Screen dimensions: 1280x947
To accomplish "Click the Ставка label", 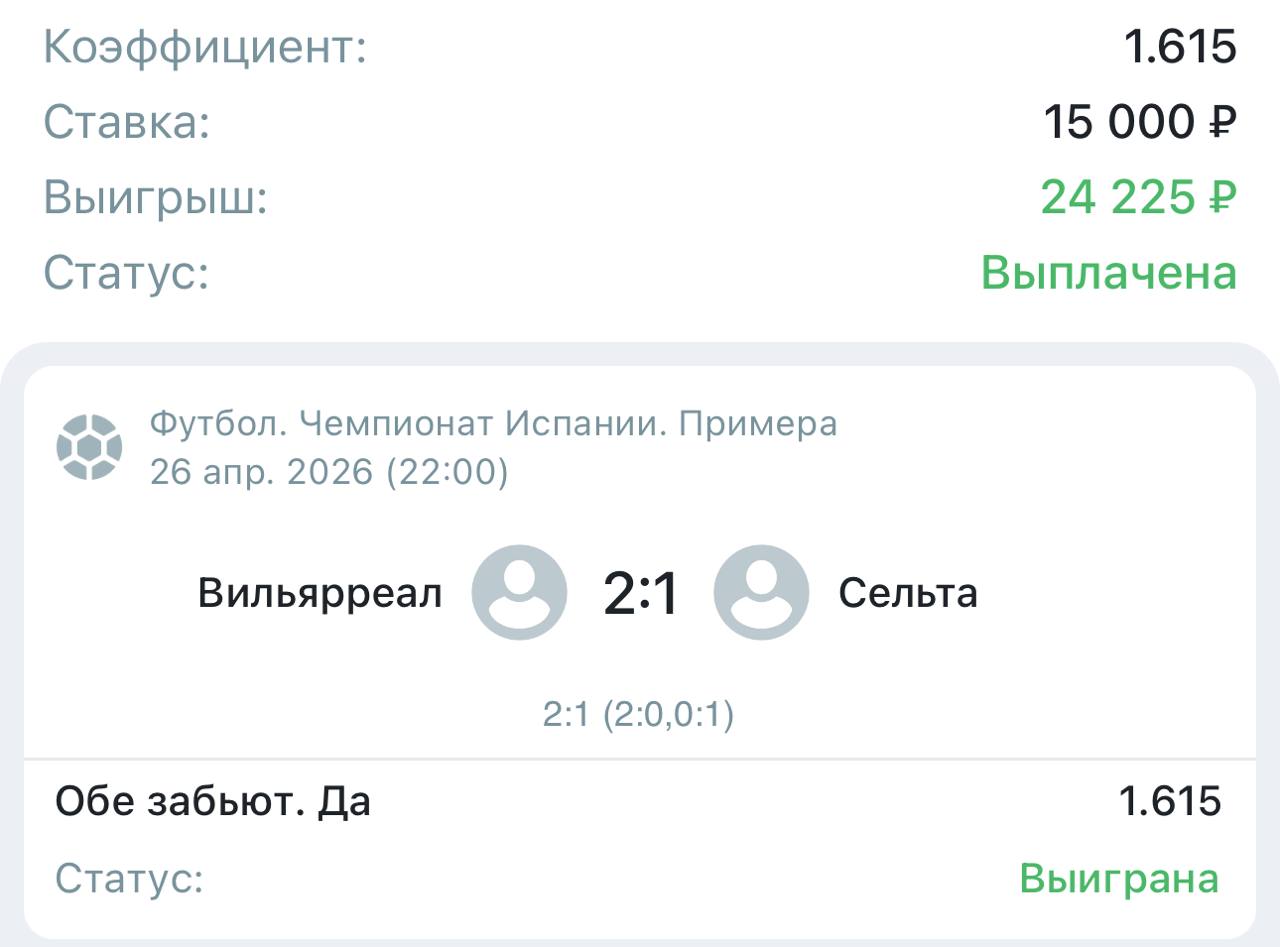I will 127,122.
